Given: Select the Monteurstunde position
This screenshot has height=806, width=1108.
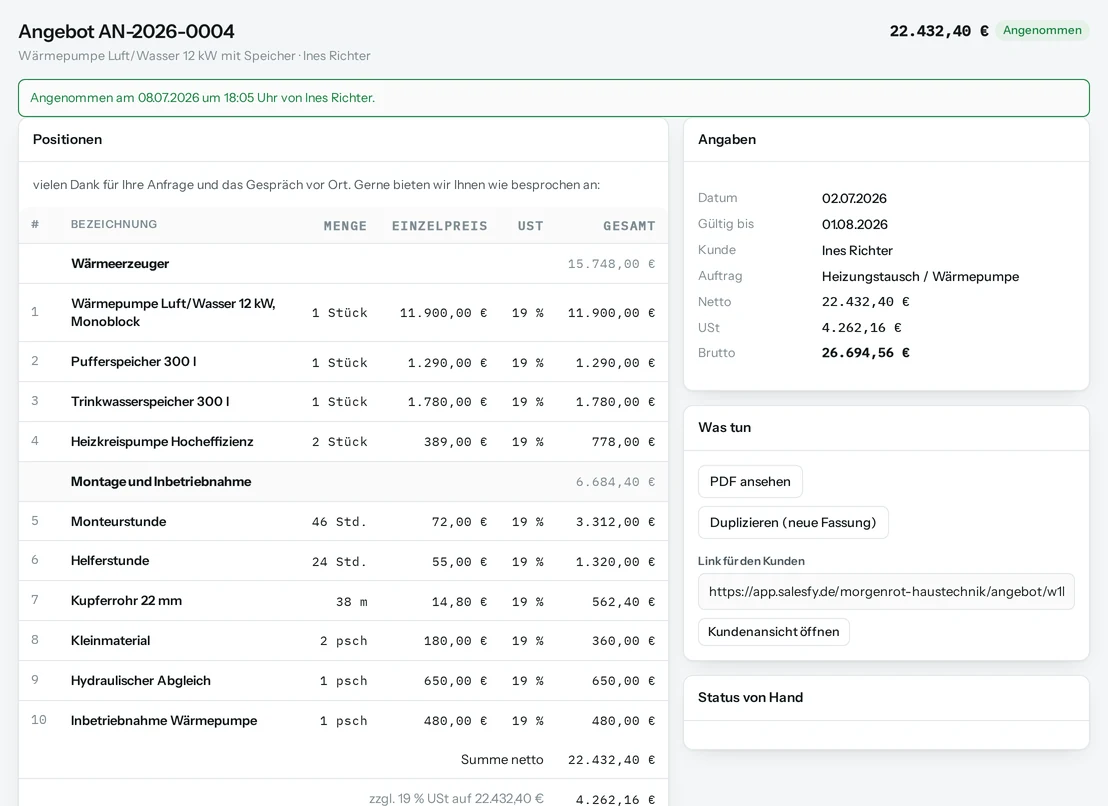Looking at the screenshot, I should coord(343,521).
